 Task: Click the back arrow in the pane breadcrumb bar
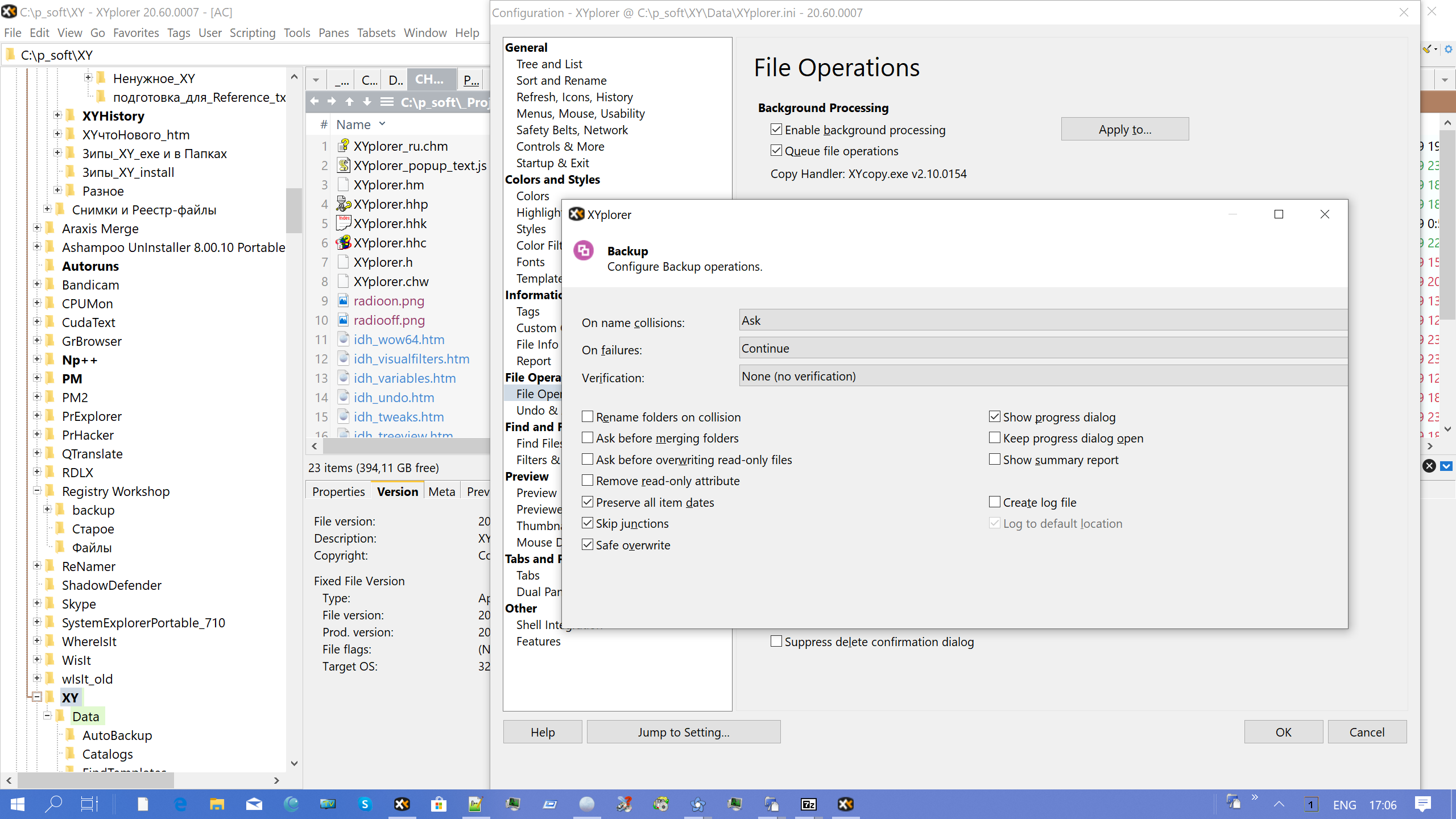(314, 102)
